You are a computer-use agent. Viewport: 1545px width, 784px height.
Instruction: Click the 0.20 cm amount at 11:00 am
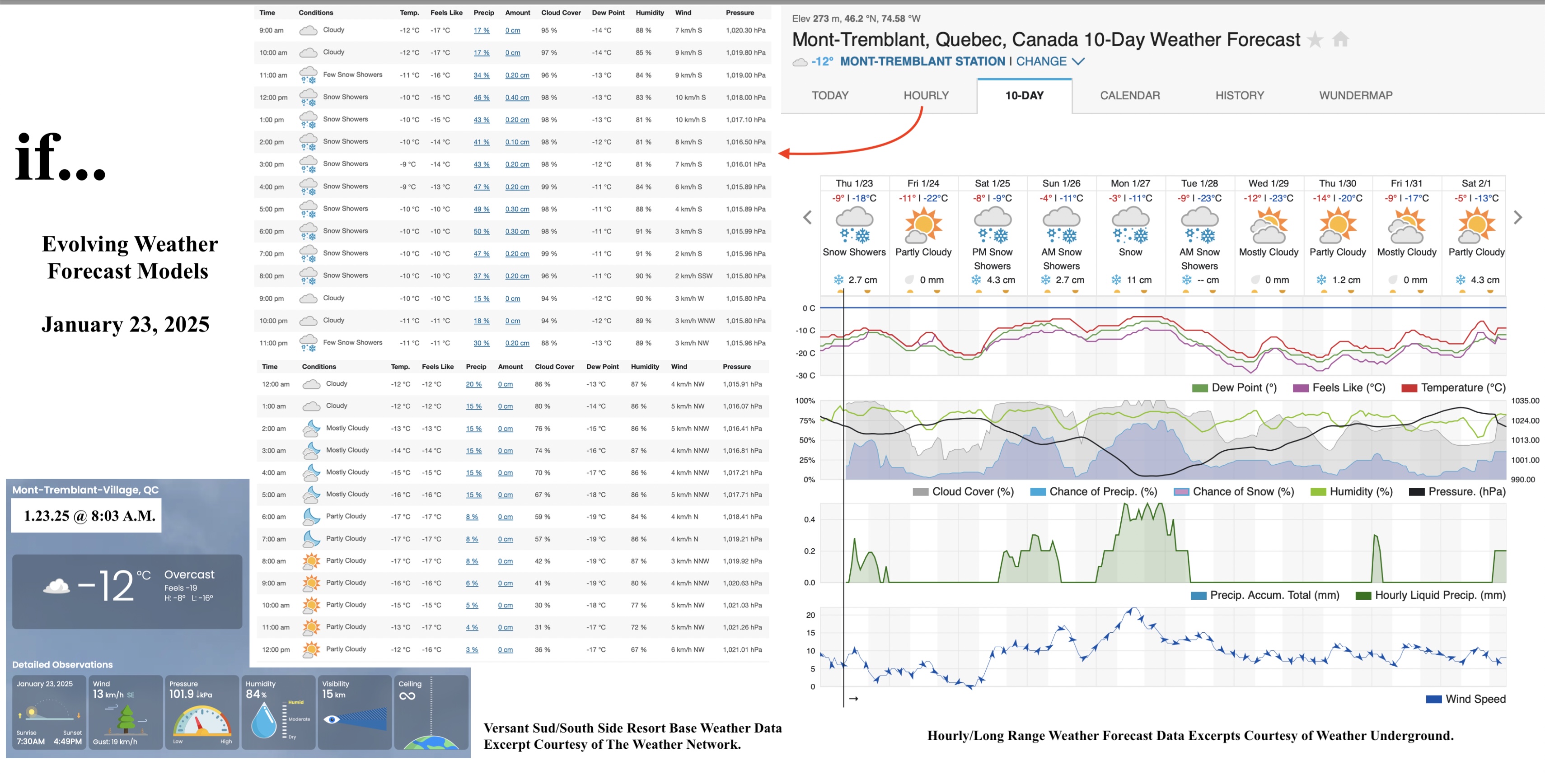click(517, 75)
